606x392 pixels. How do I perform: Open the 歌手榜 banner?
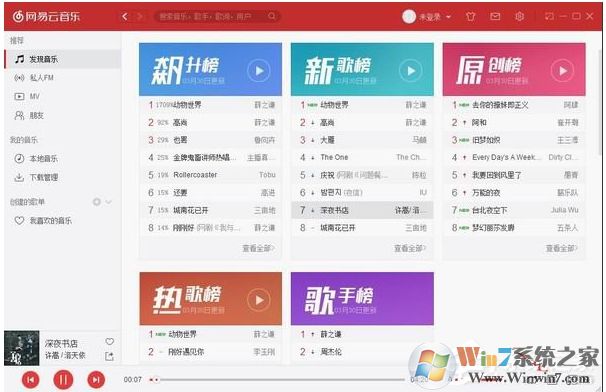(x=362, y=298)
